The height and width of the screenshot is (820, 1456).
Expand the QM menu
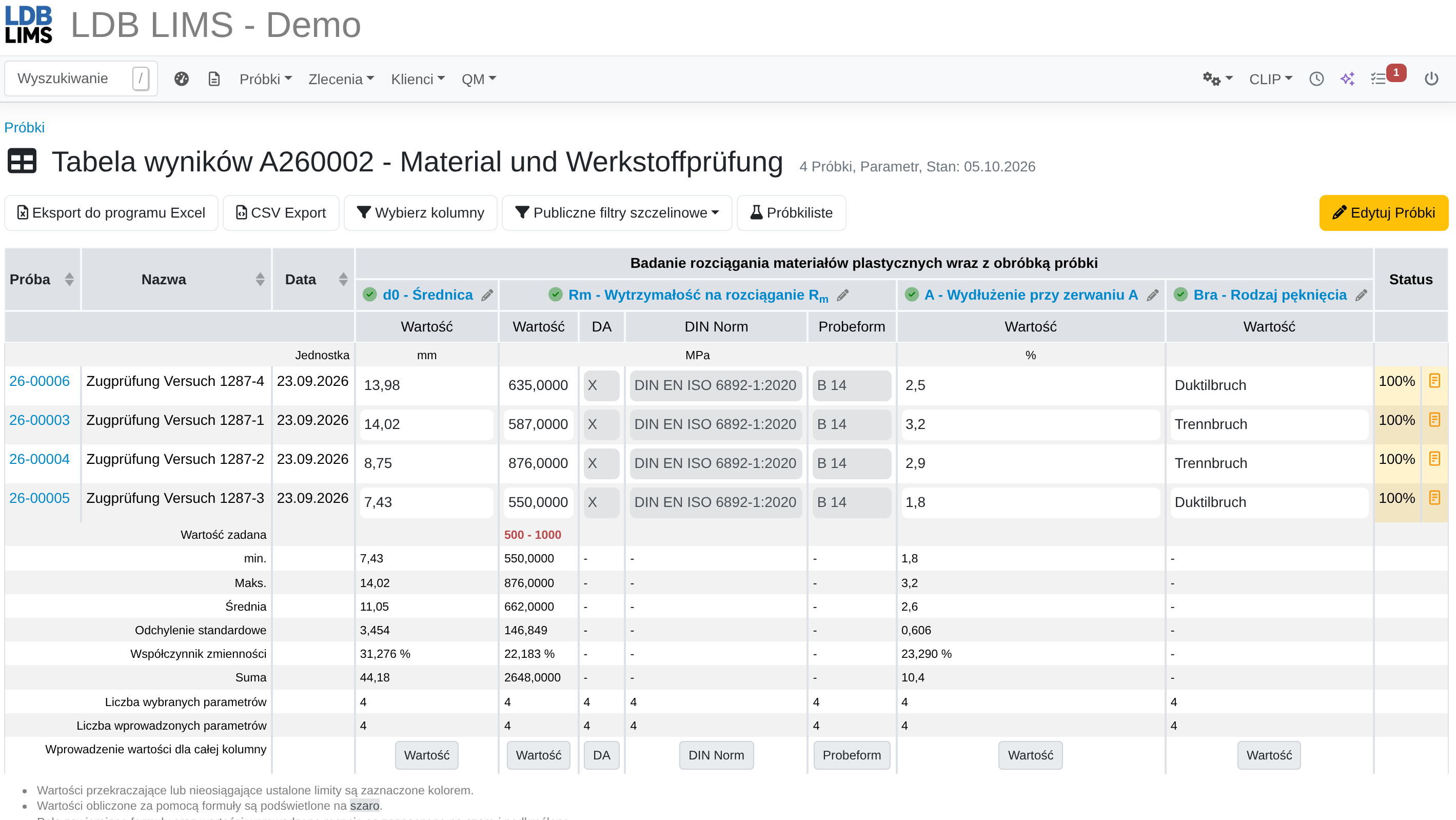click(479, 79)
